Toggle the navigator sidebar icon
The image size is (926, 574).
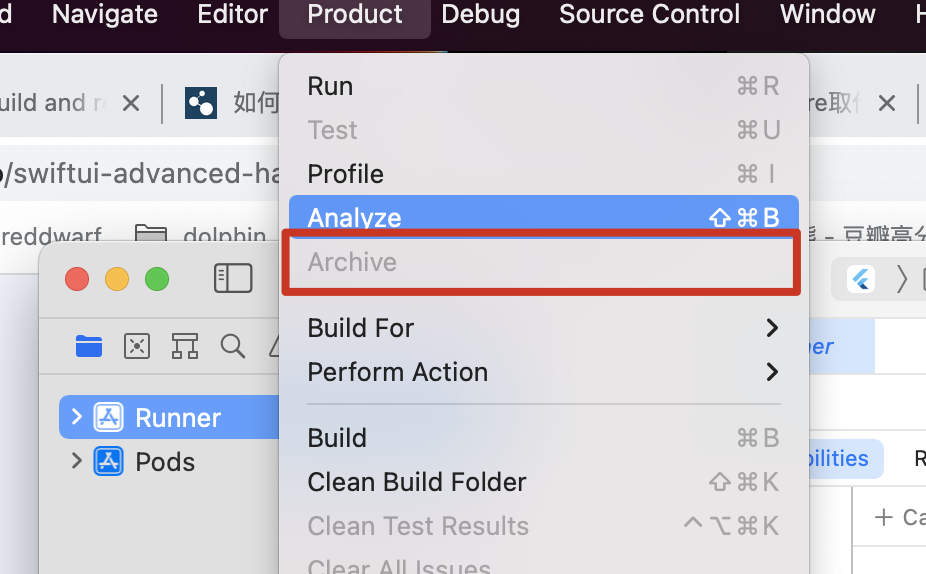coord(233,278)
